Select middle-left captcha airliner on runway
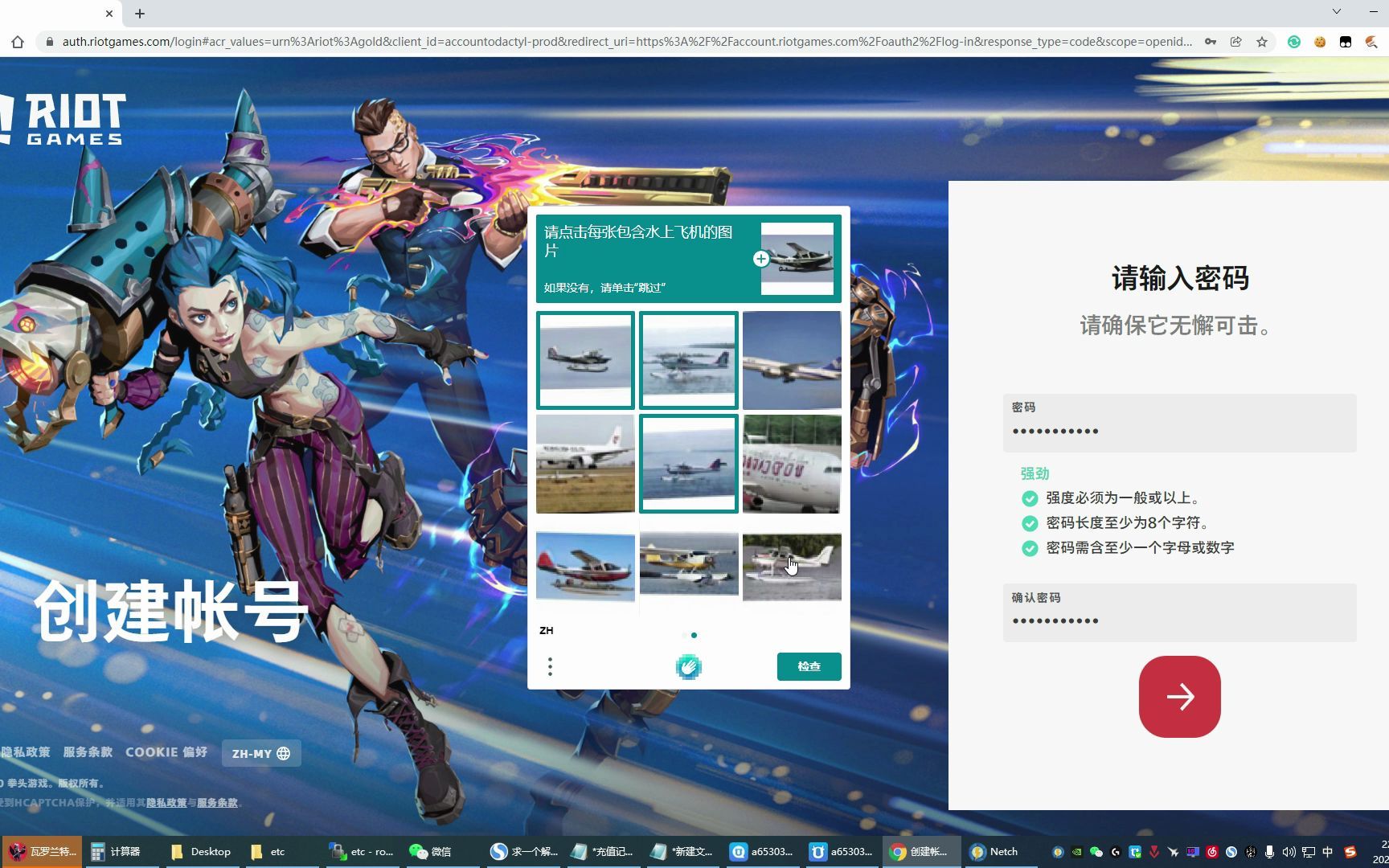This screenshot has height=868, width=1389. pyautogui.click(x=585, y=464)
